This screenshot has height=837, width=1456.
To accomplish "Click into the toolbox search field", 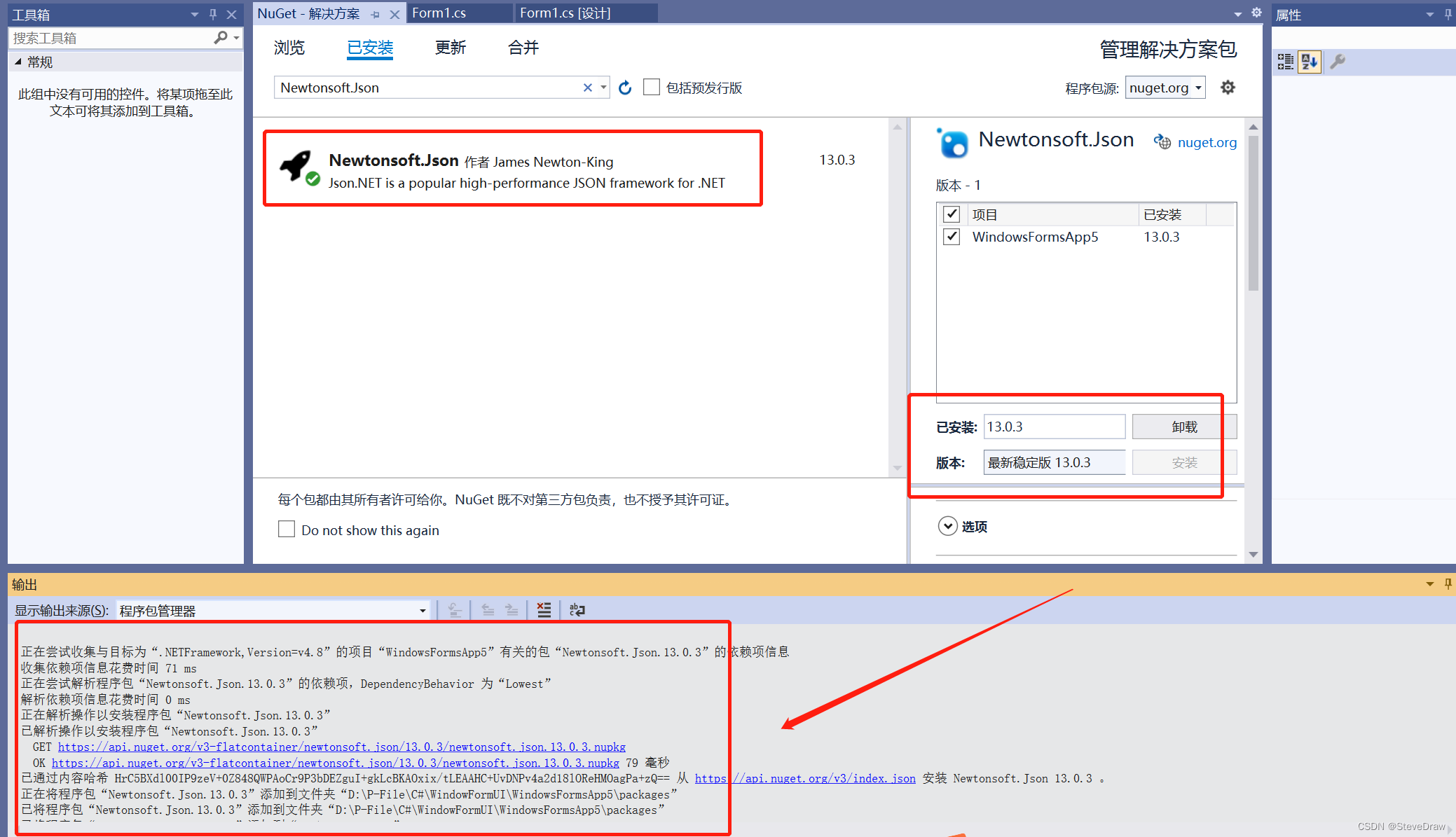I will coord(112,38).
